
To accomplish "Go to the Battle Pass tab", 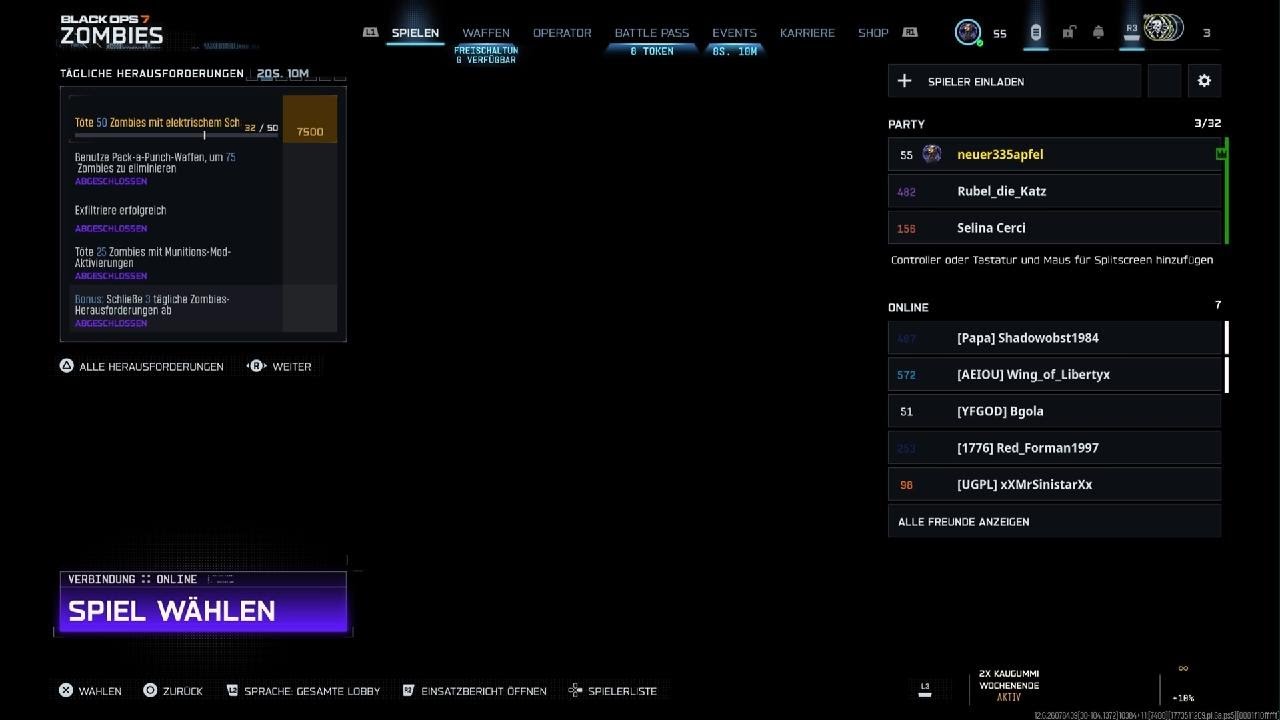I will point(652,33).
